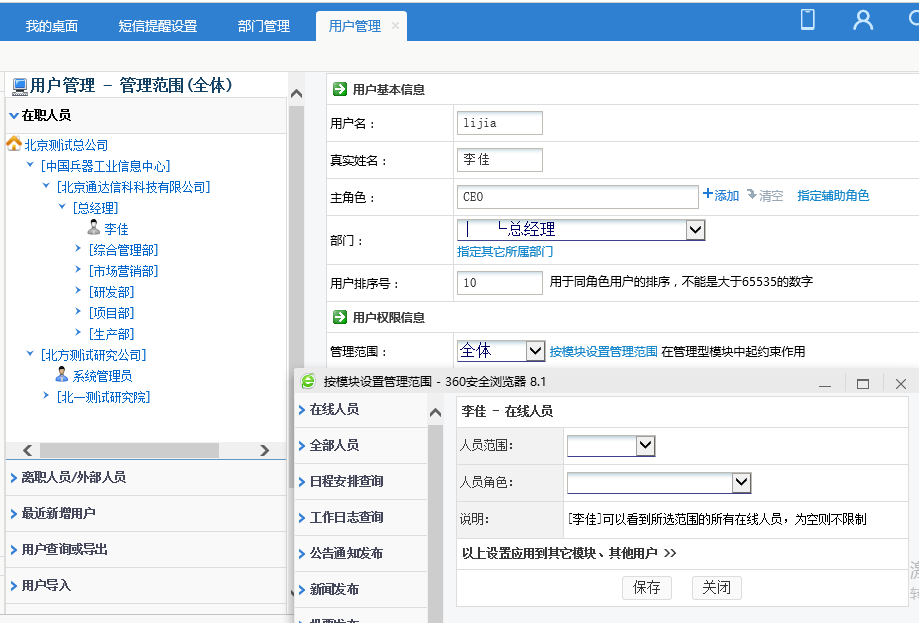919x623 pixels.
Task: Click the 保存 button in popup
Action: click(646, 587)
